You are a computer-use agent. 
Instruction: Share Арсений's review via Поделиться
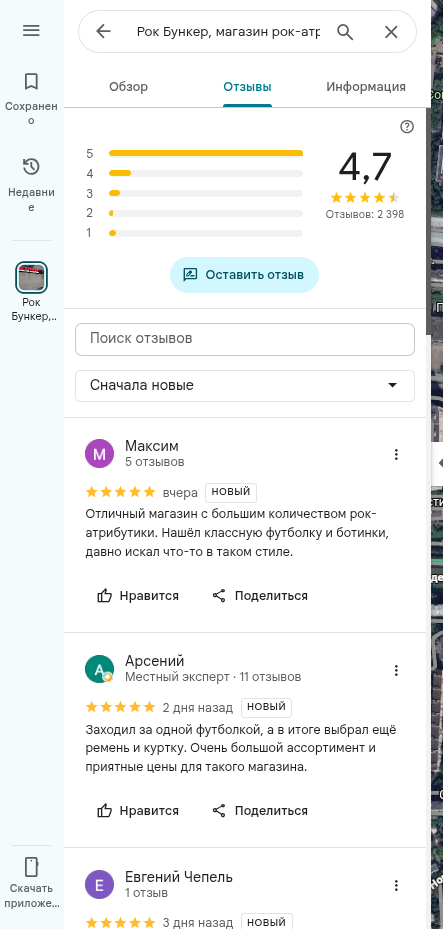[x=259, y=811]
